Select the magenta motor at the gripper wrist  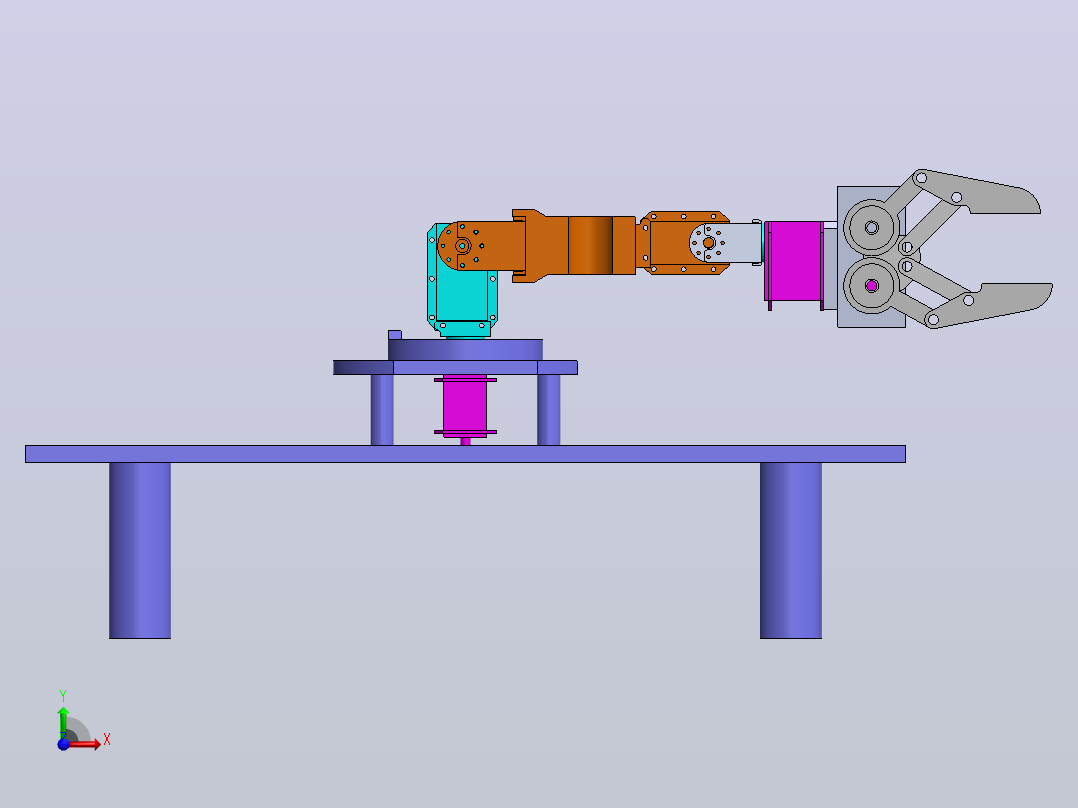tap(794, 262)
